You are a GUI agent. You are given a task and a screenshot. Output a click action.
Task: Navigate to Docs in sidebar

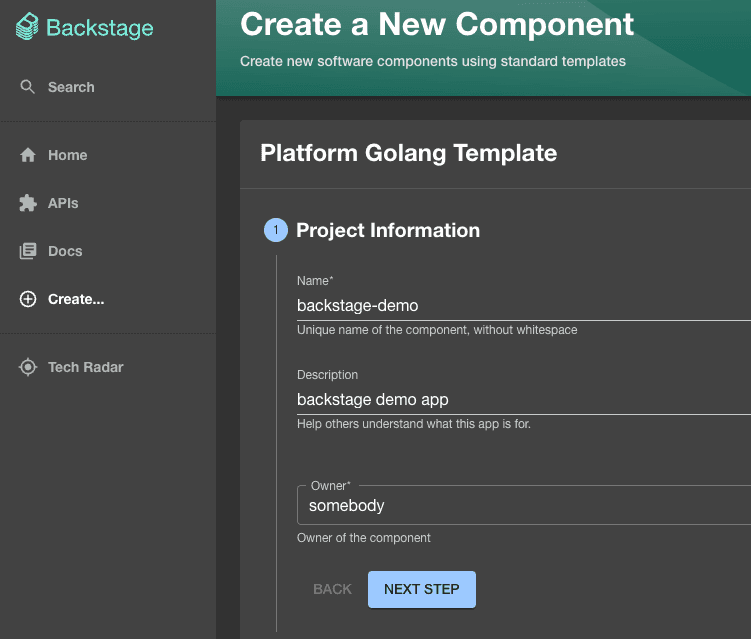pyautogui.click(x=108, y=251)
